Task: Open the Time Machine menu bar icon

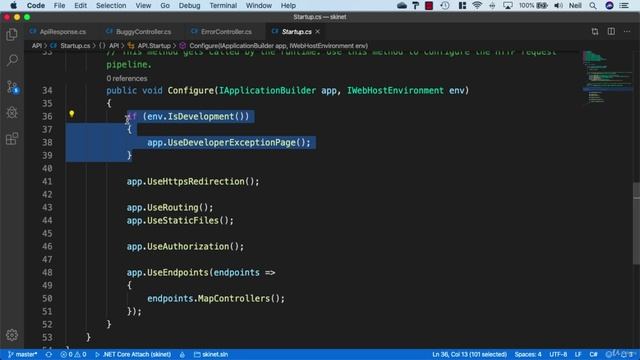Action: pos(445,5)
